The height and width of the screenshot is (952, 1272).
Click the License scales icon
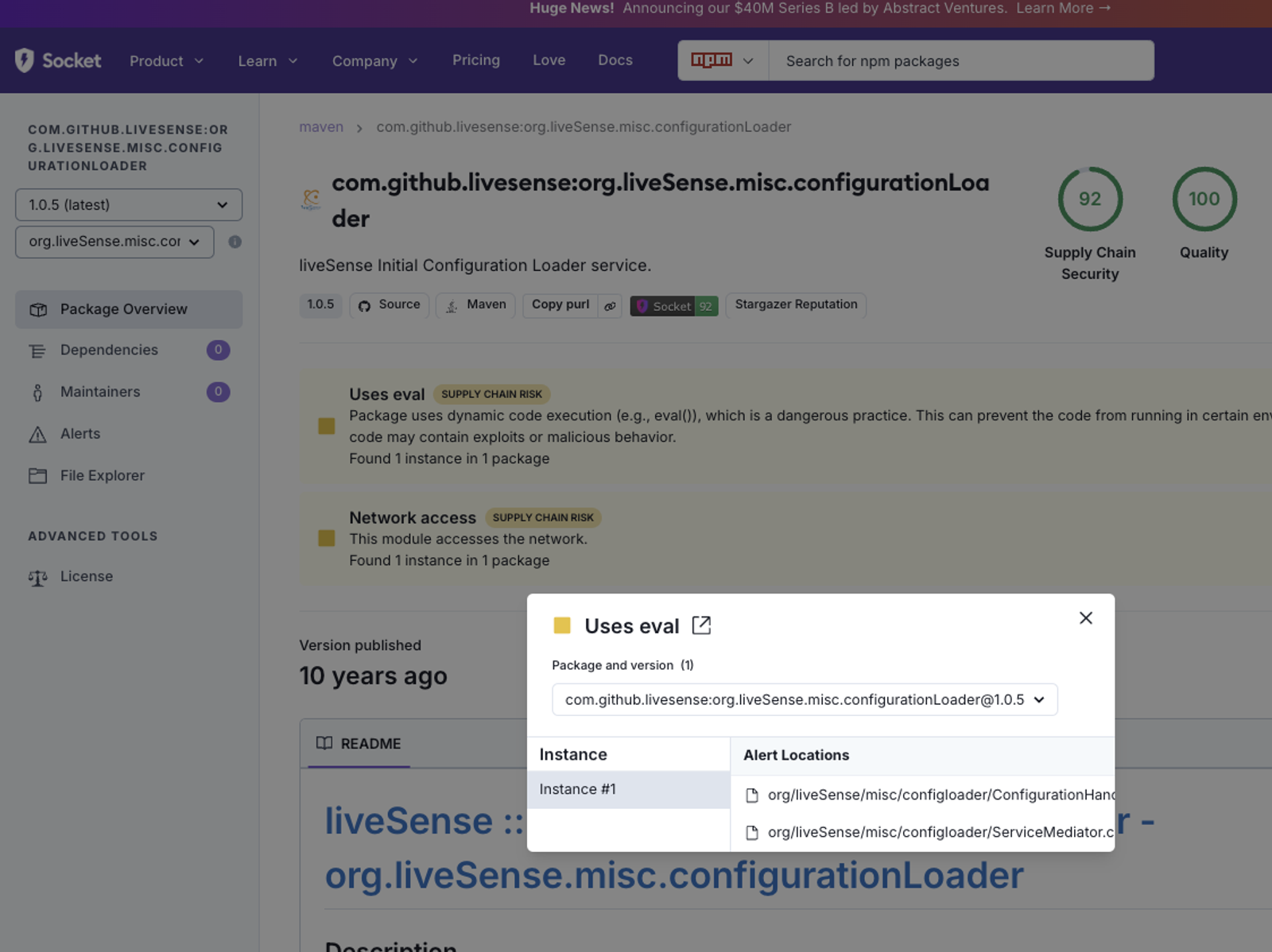tap(37, 578)
